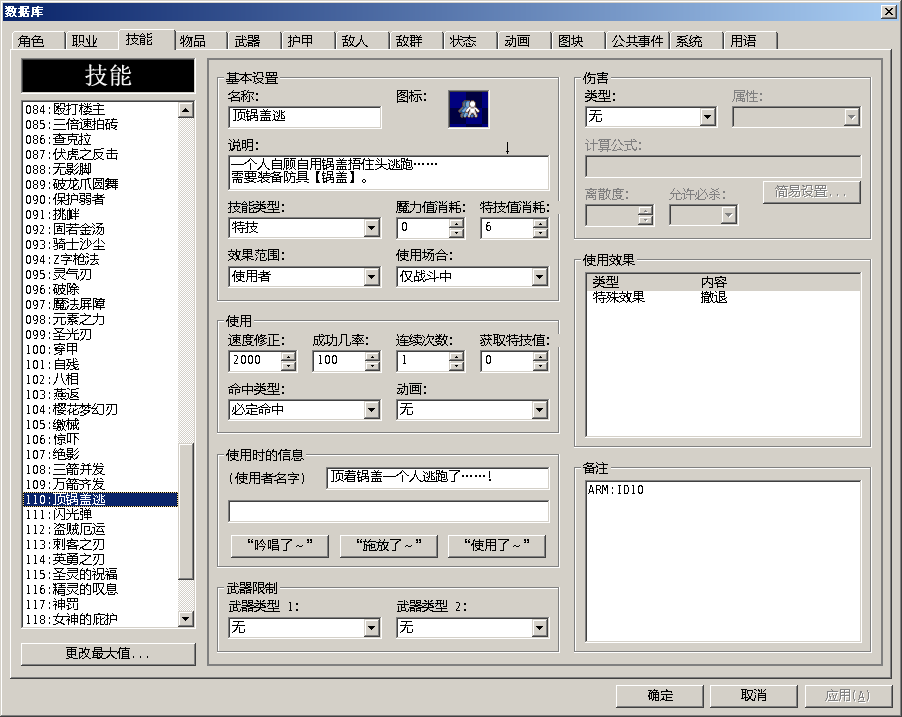This screenshot has width=902, height=717.
Task: Go to the 公共事件 tab
Action: click(637, 41)
